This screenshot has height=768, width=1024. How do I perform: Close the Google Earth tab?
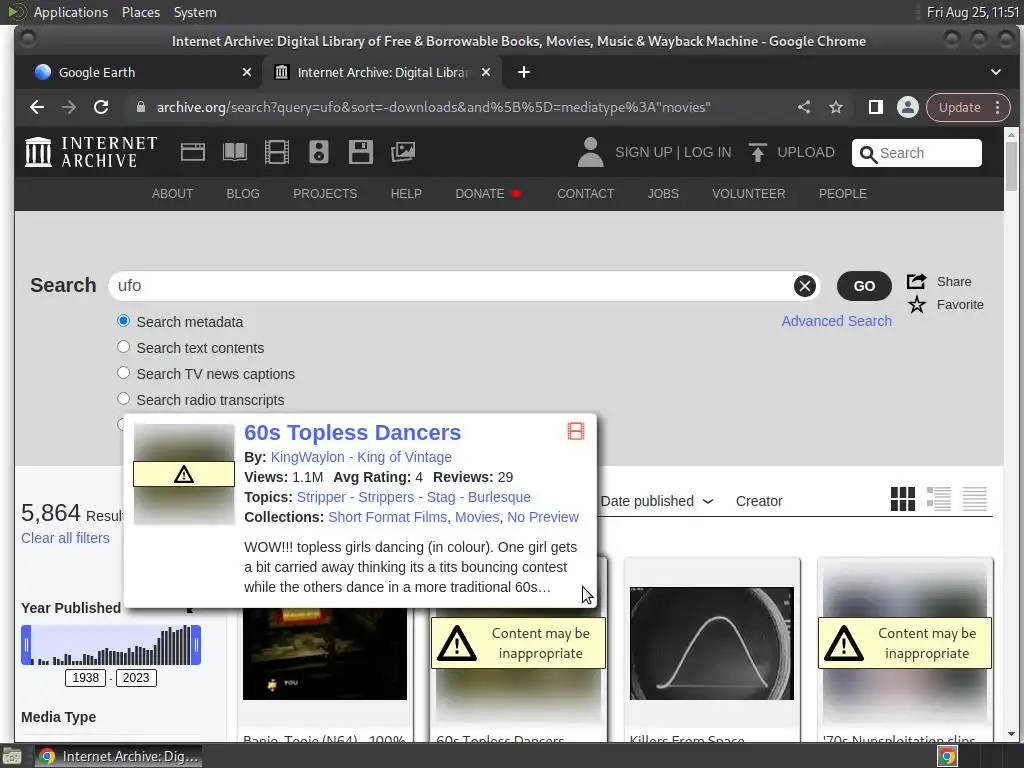coord(246,72)
